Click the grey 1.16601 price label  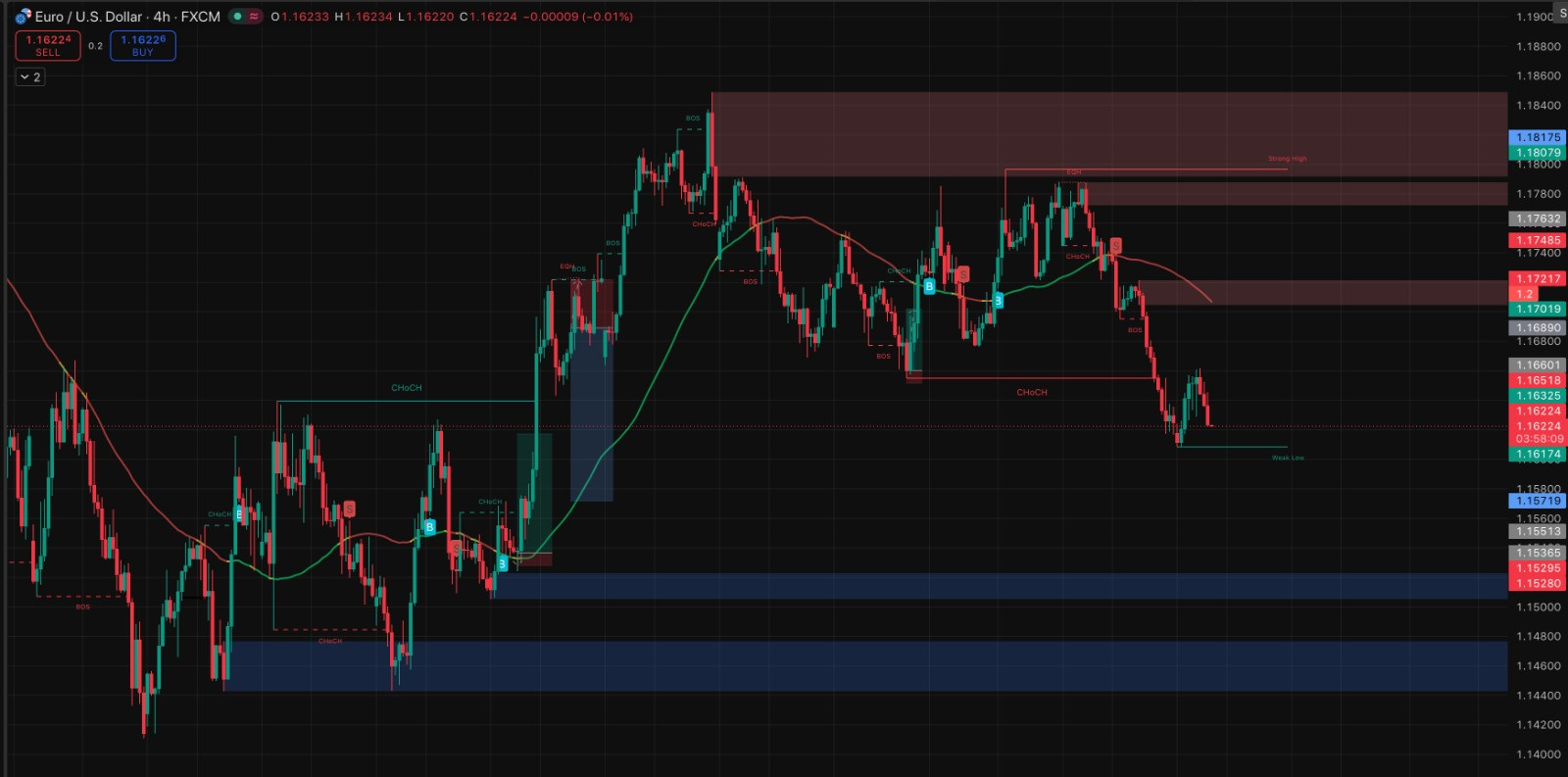(x=1538, y=364)
